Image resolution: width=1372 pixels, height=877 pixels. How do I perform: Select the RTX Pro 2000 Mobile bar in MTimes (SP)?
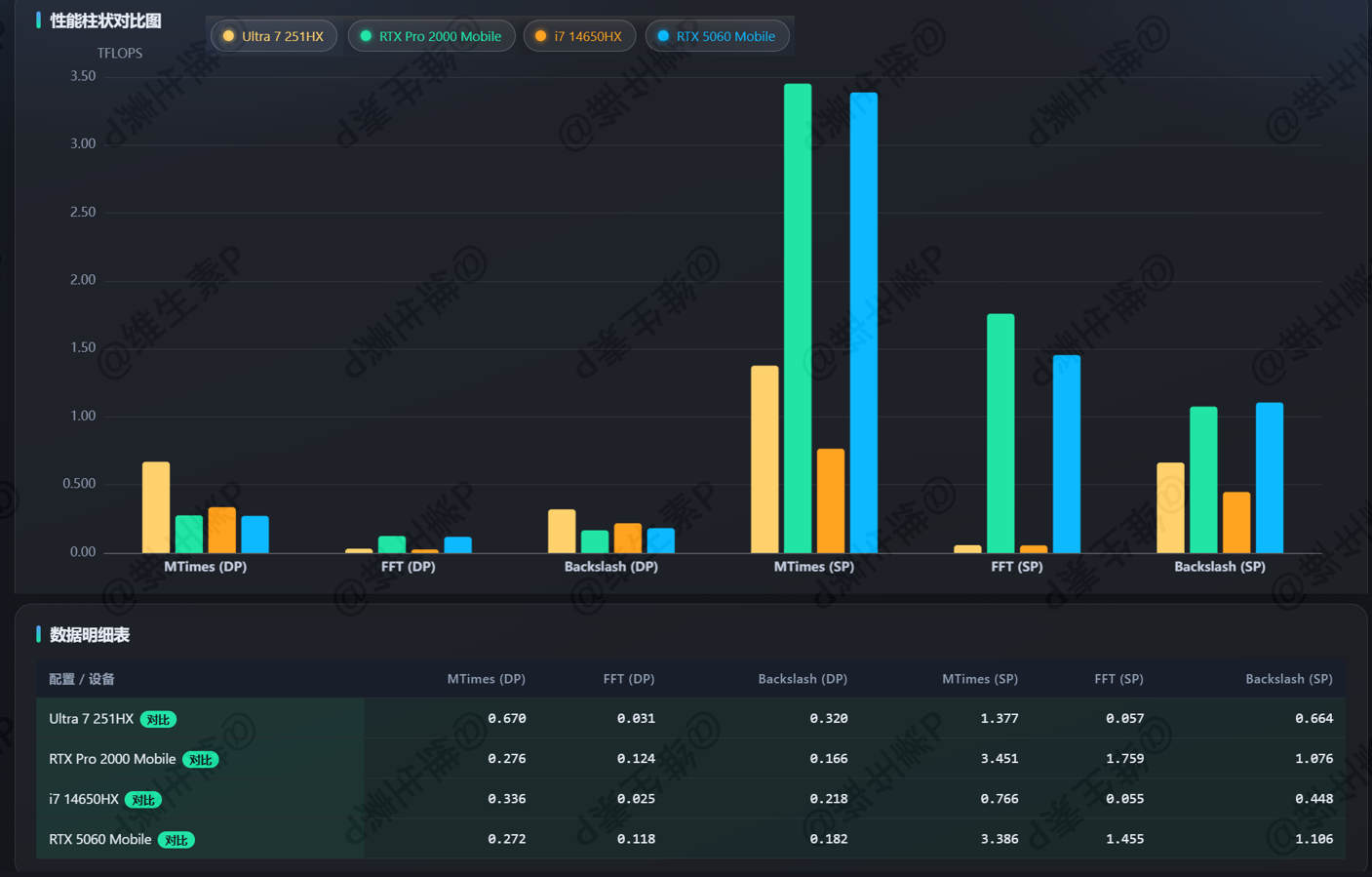[798, 319]
